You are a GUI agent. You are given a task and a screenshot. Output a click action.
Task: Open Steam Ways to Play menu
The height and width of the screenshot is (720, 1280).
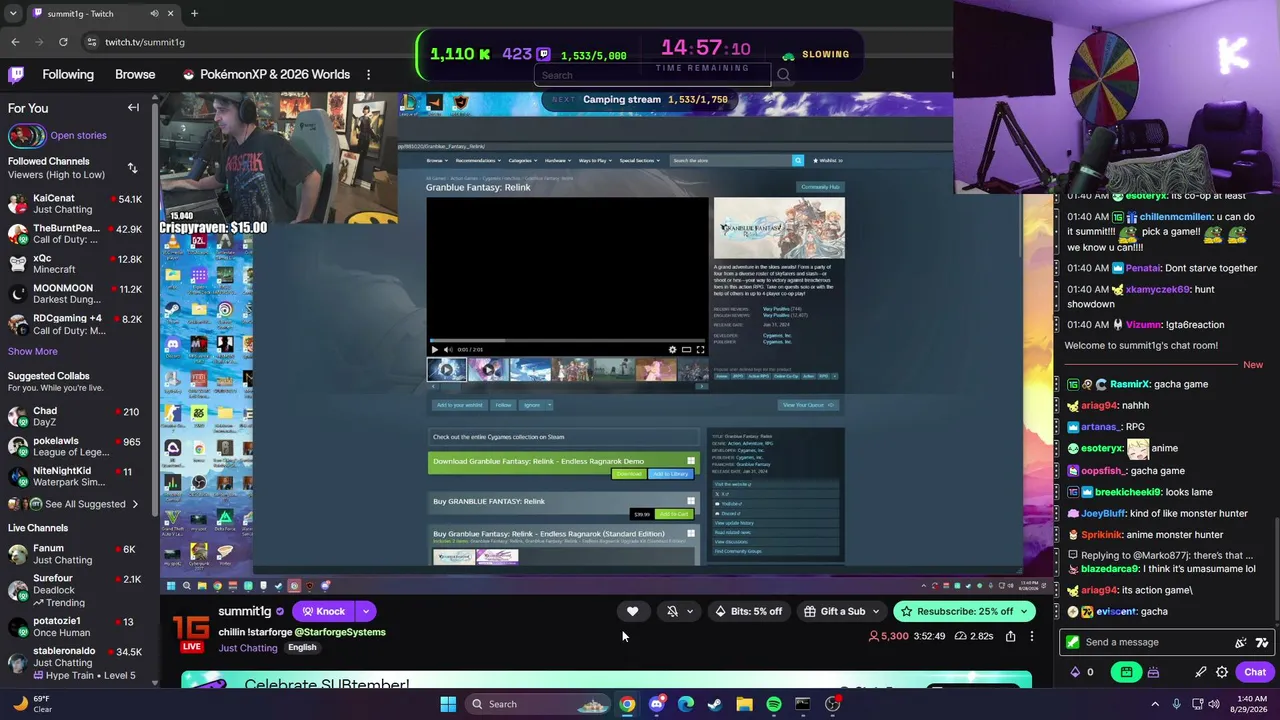[x=595, y=160]
